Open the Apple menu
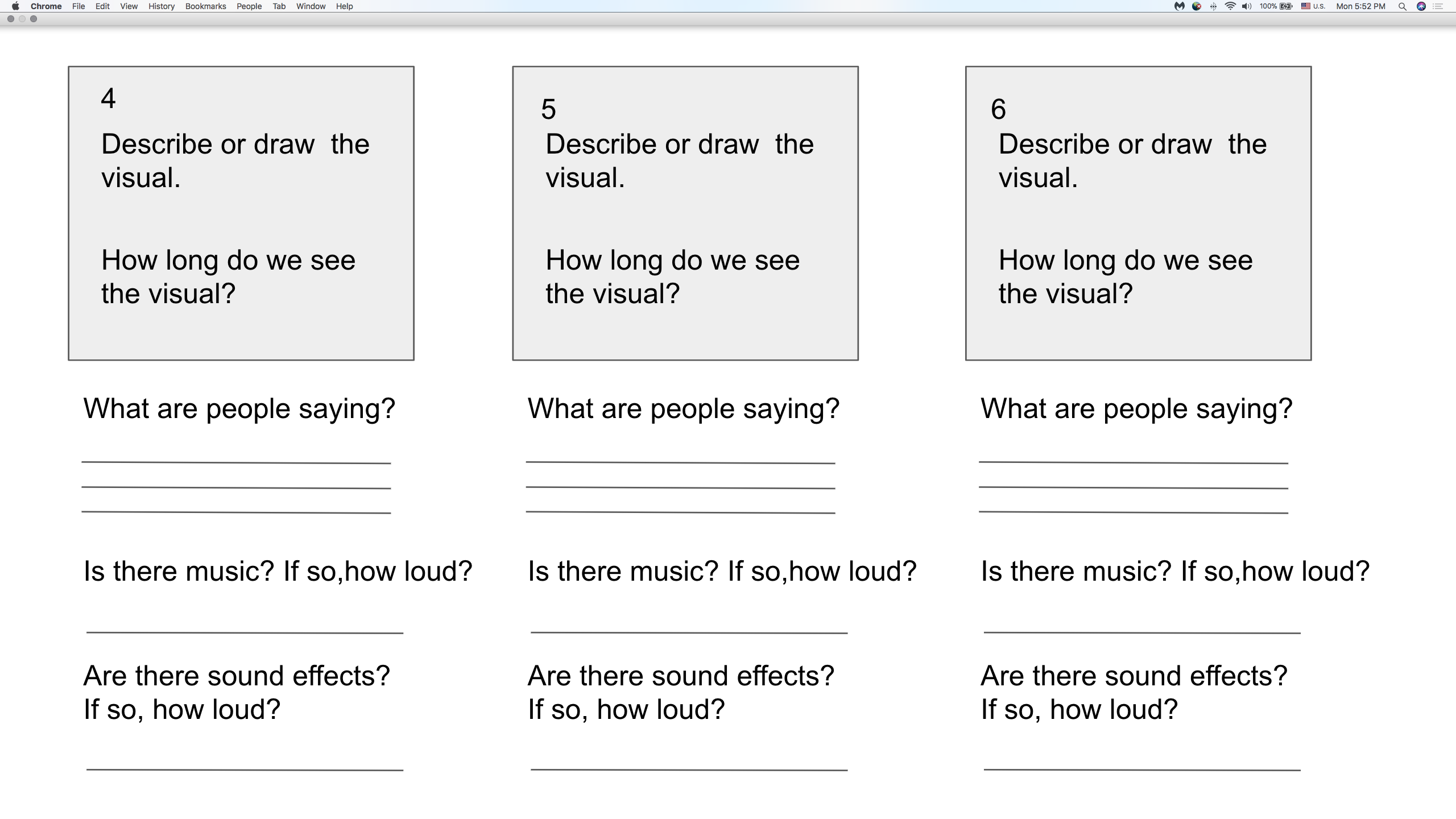The width and height of the screenshot is (1456, 819). point(15,6)
